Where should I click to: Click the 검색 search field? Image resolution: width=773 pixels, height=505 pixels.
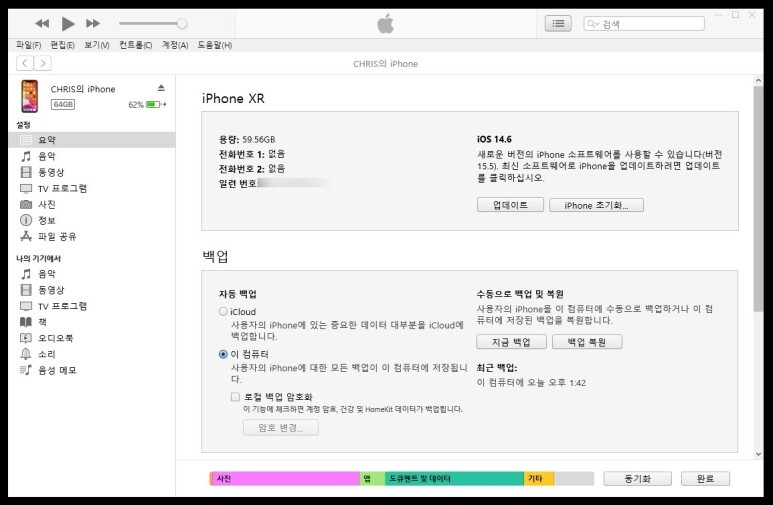(644, 24)
